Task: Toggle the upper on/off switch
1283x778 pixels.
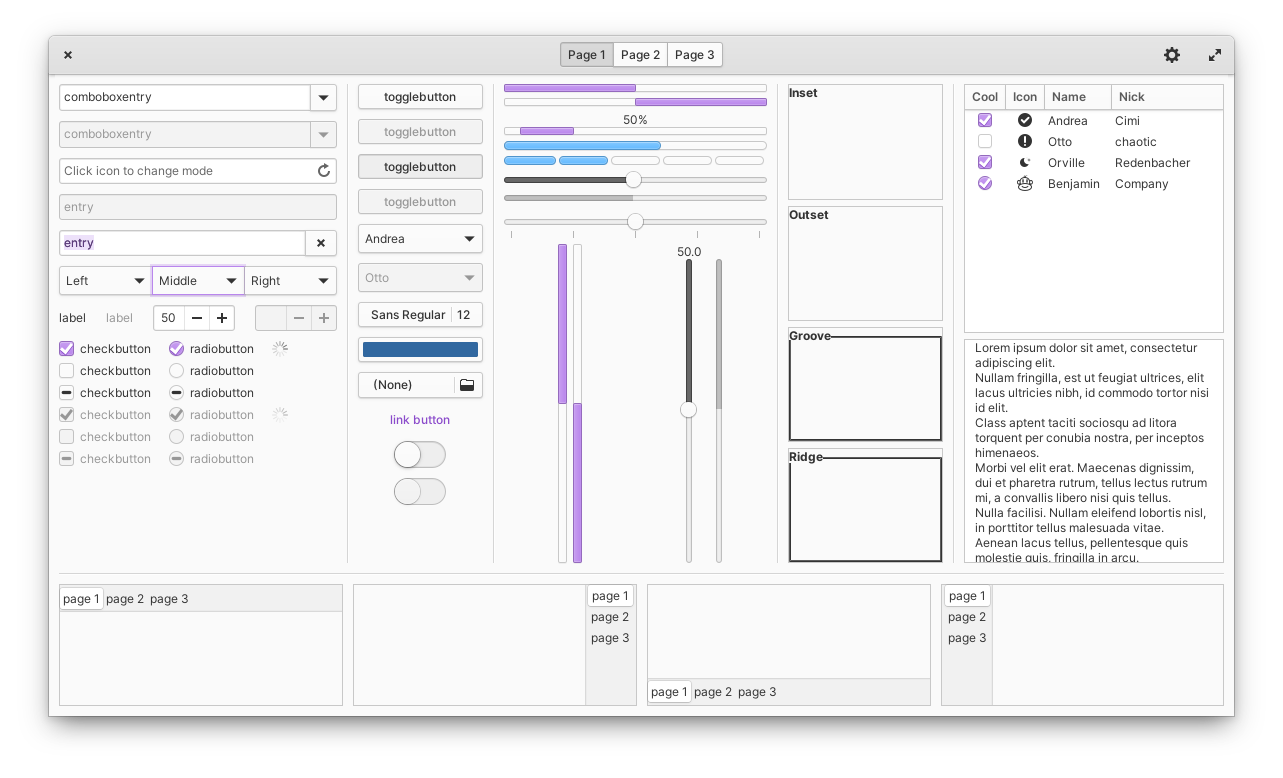Action: click(420, 455)
